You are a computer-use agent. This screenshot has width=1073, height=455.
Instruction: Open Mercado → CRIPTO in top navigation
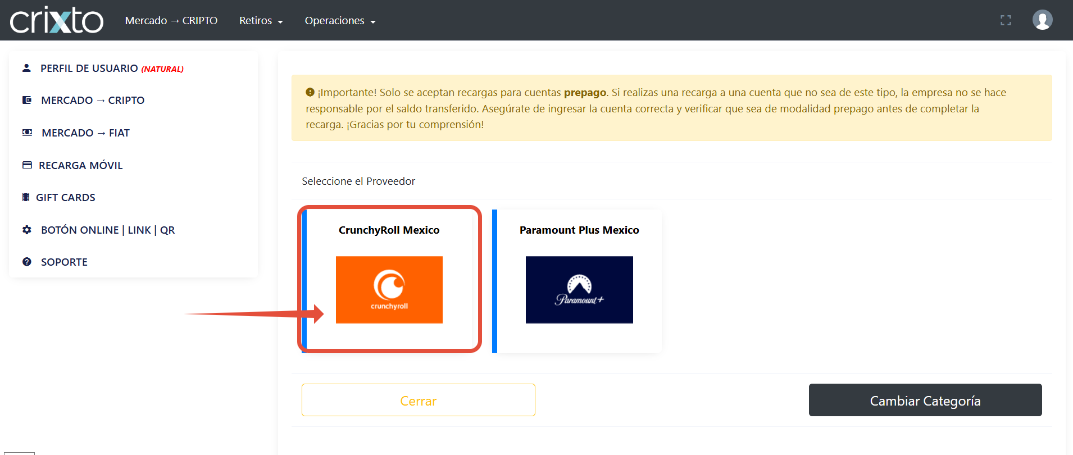point(171,21)
